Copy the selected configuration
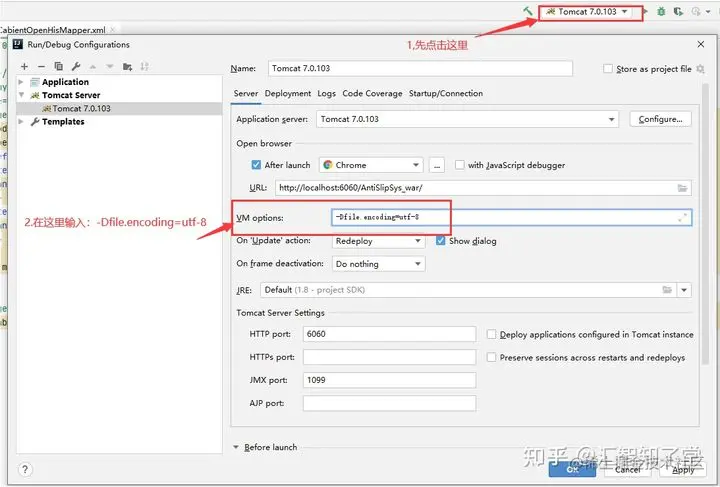720x487 pixels. coord(58,67)
